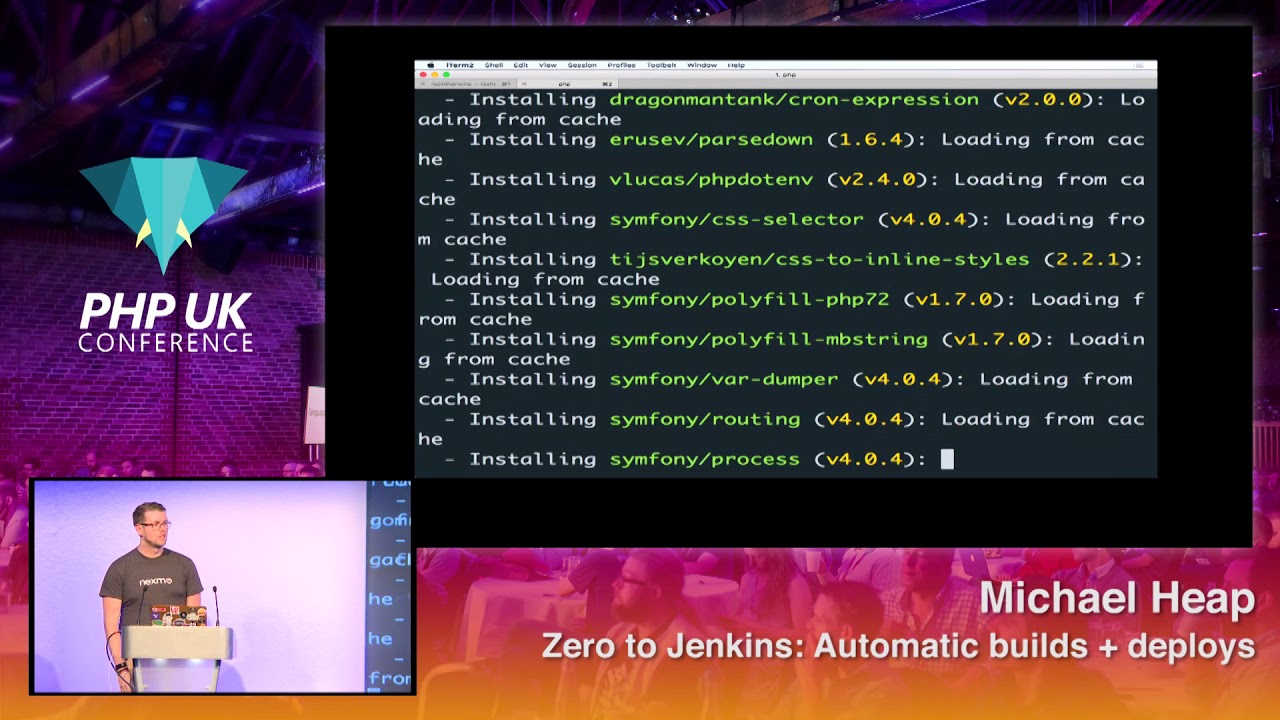Click the symfony/var-dumper package name

coord(724,379)
